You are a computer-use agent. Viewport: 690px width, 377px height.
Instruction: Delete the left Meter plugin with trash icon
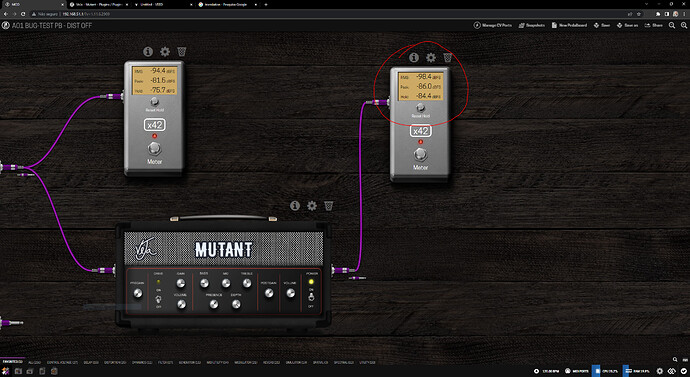tap(181, 51)
